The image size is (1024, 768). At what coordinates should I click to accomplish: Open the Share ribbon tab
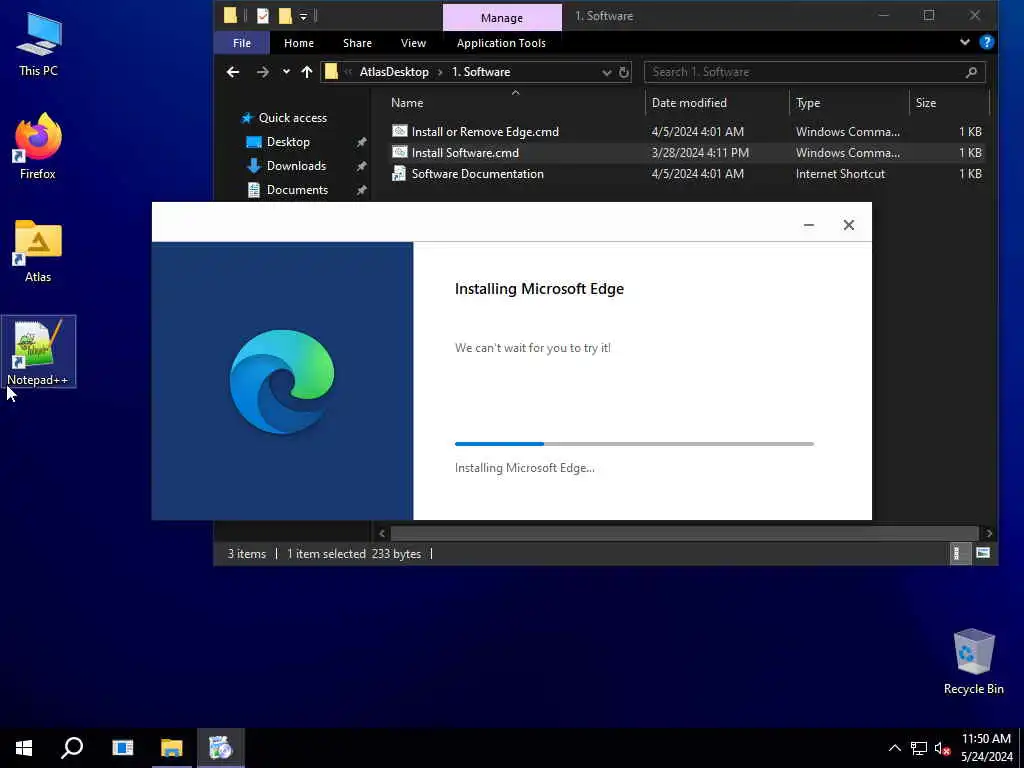[x=357, y=43]
